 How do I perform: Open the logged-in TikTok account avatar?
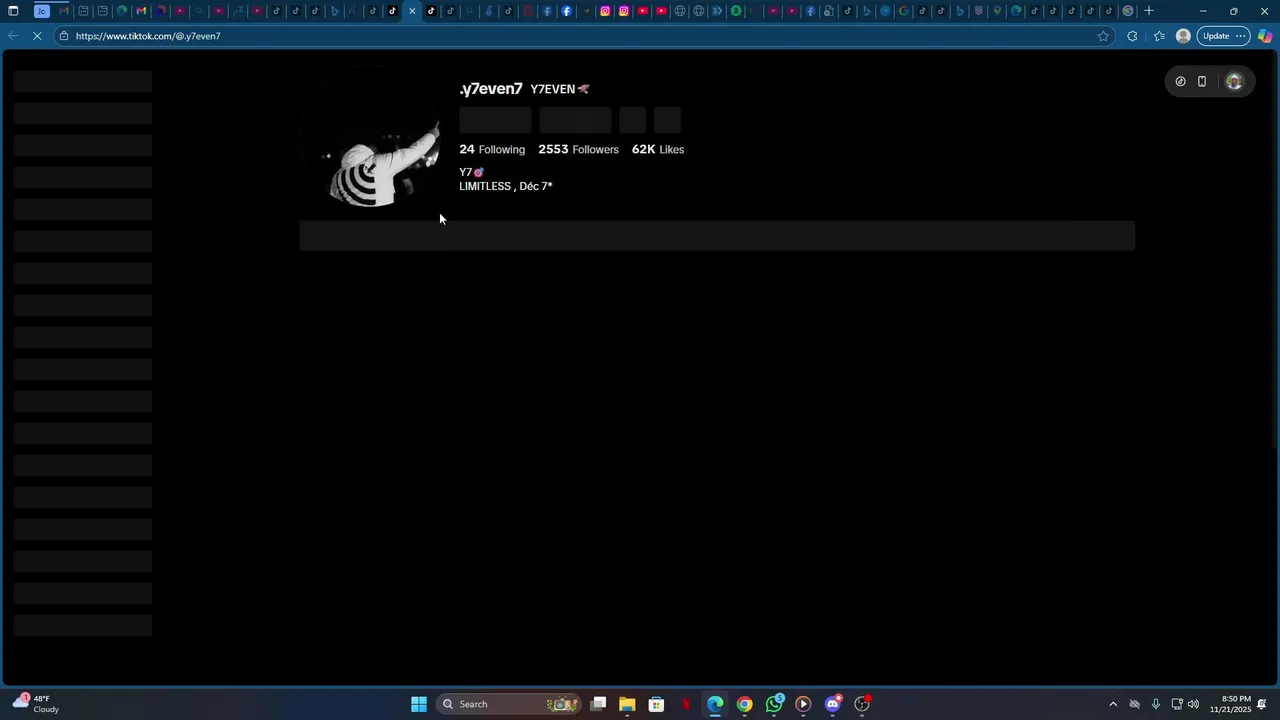pos(1234,82)
